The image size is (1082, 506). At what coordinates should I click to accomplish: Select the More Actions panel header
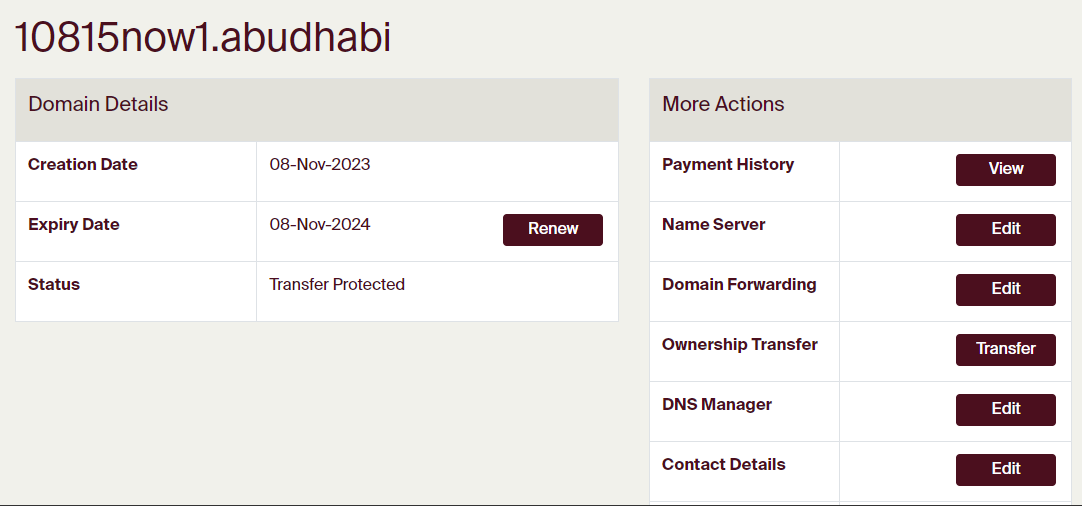(x=723, y=105)
